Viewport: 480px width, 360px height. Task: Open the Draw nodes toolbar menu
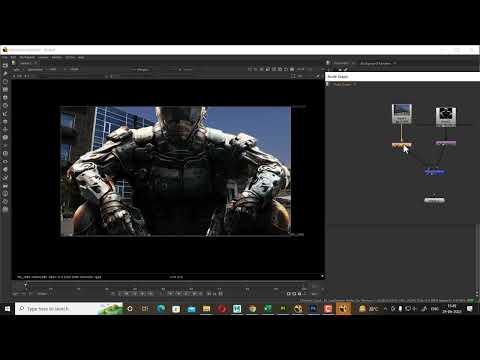(x=5, y=73)
